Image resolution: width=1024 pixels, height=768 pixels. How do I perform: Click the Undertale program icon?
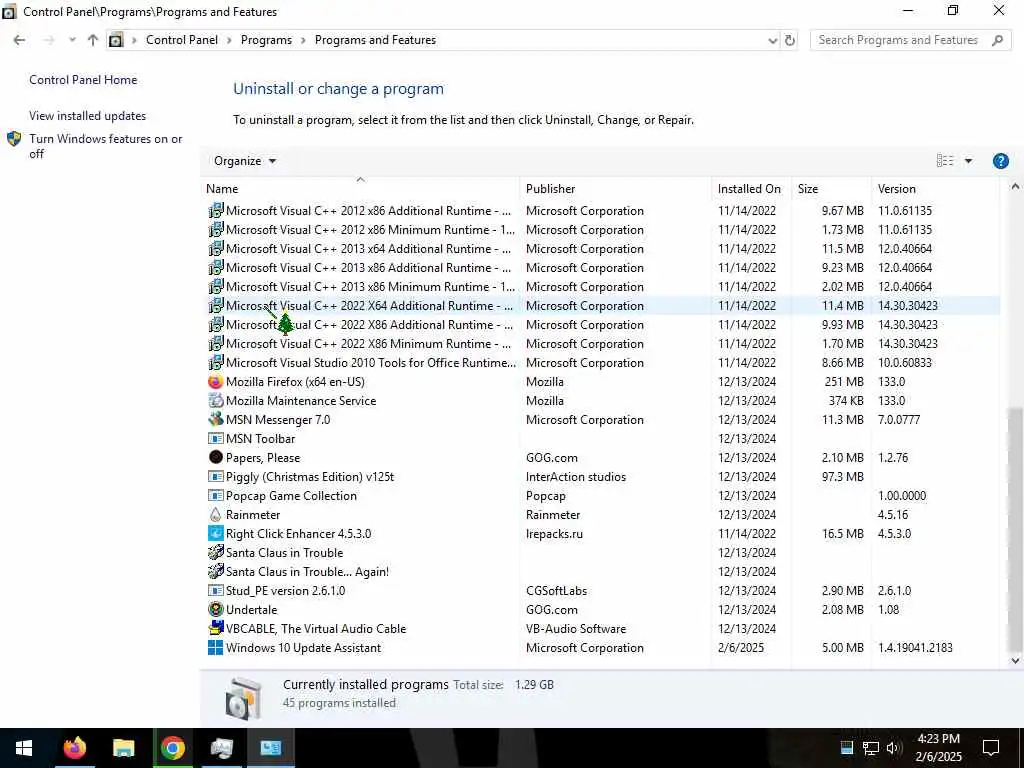215,609
